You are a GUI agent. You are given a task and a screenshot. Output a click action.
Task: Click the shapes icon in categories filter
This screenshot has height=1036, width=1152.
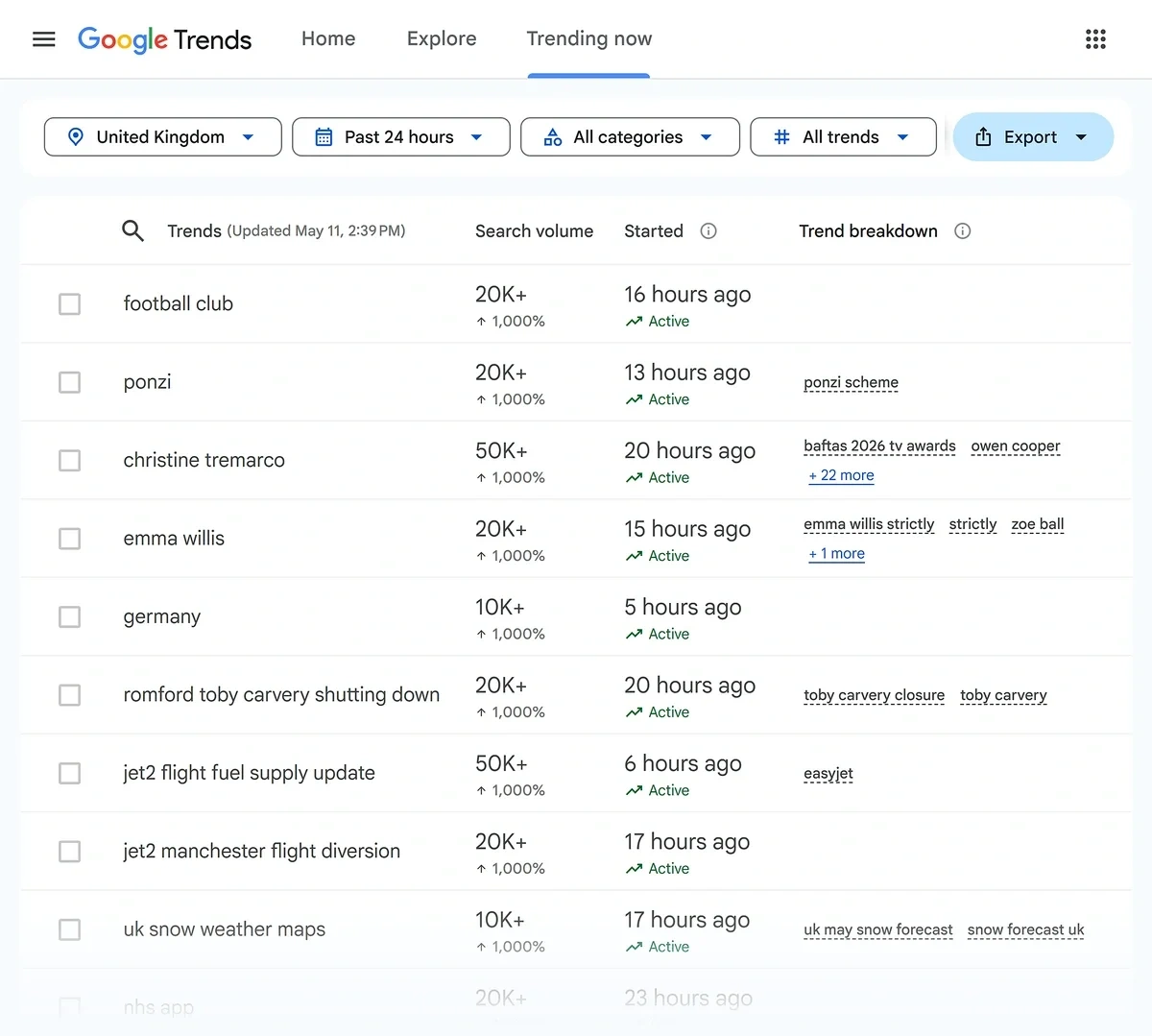tap(553, 137)
